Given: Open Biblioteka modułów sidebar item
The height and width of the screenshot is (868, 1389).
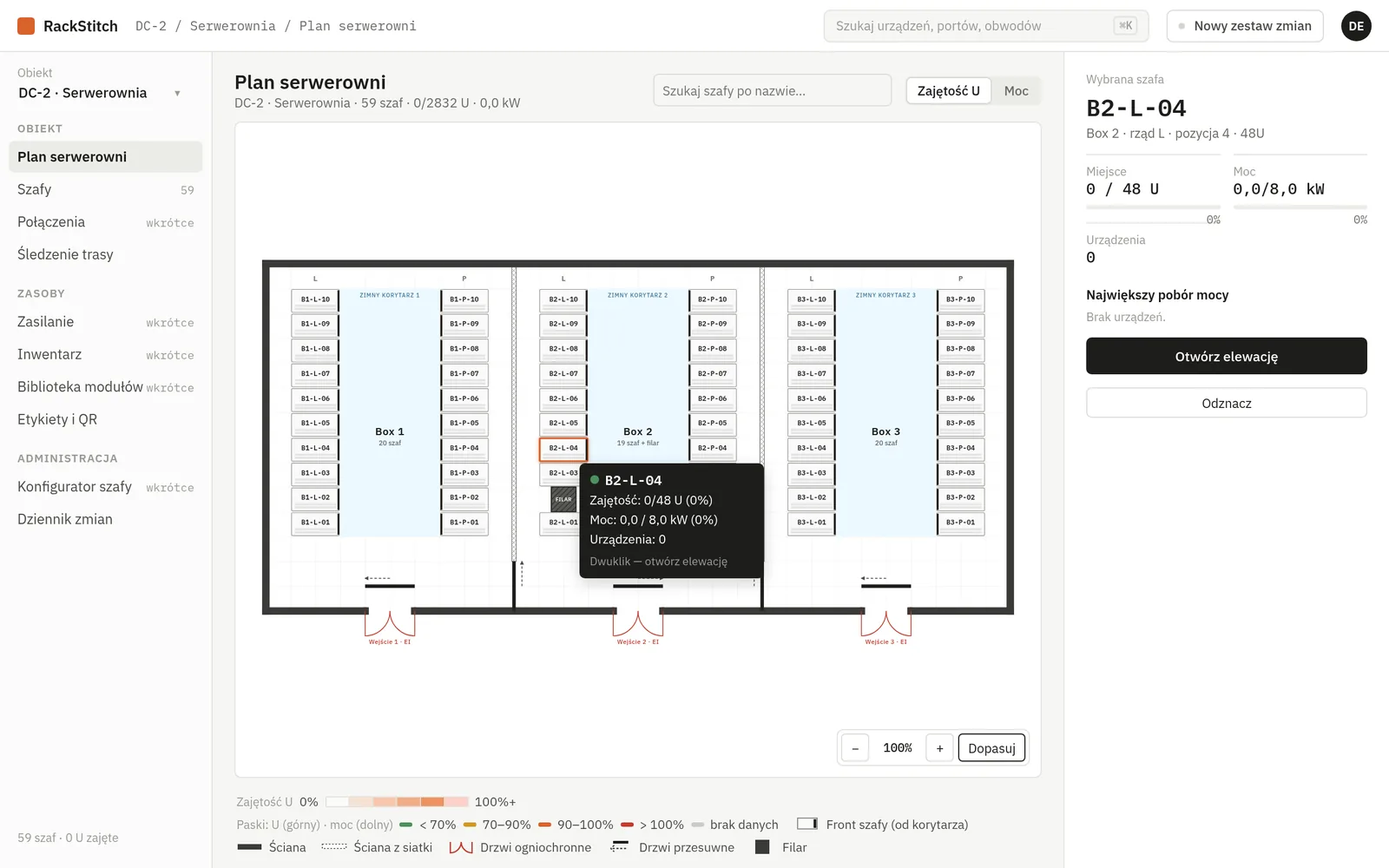Looking at the screenshot, I should 105,387.
